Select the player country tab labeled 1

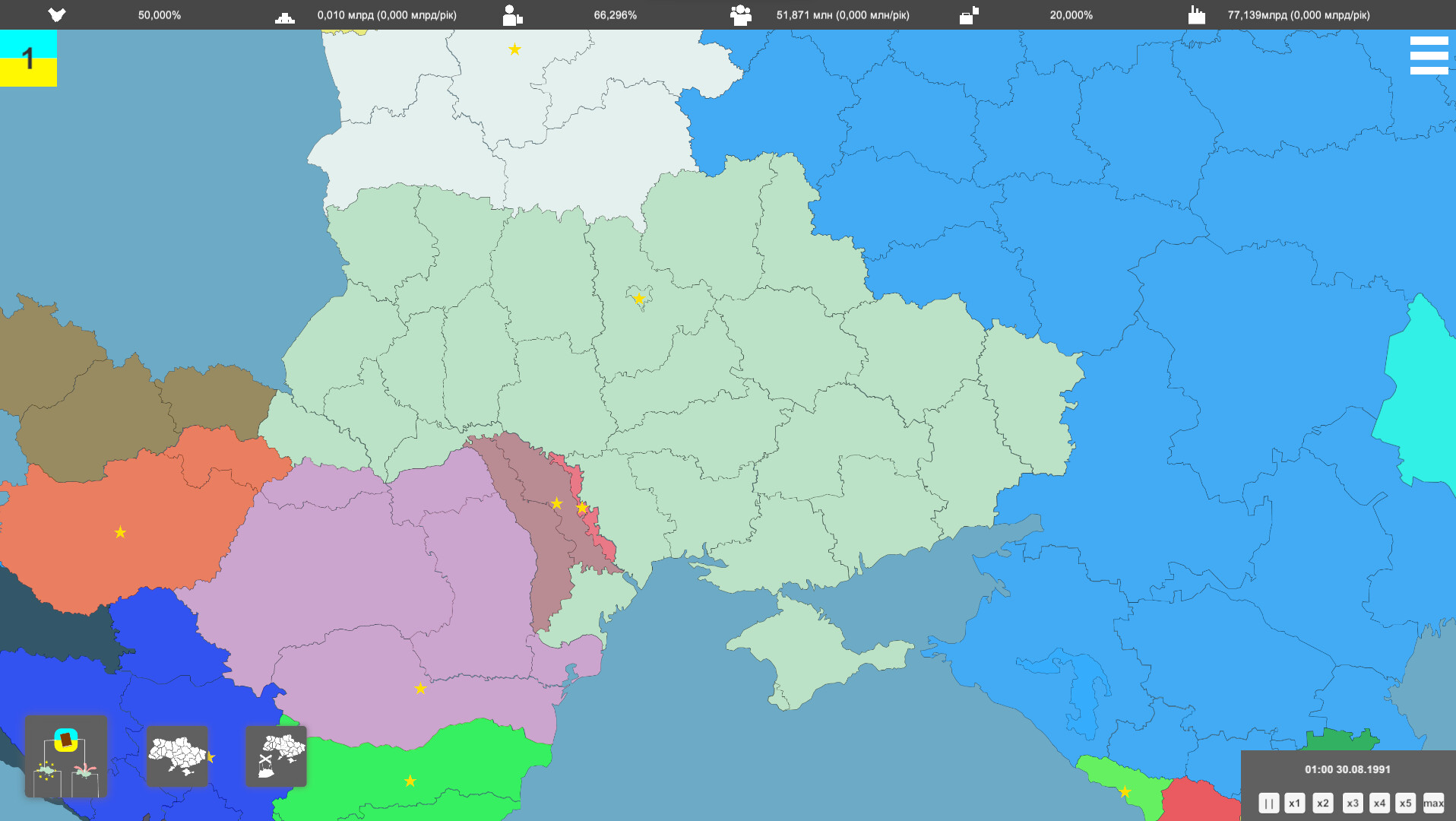(x=29, y=59)
